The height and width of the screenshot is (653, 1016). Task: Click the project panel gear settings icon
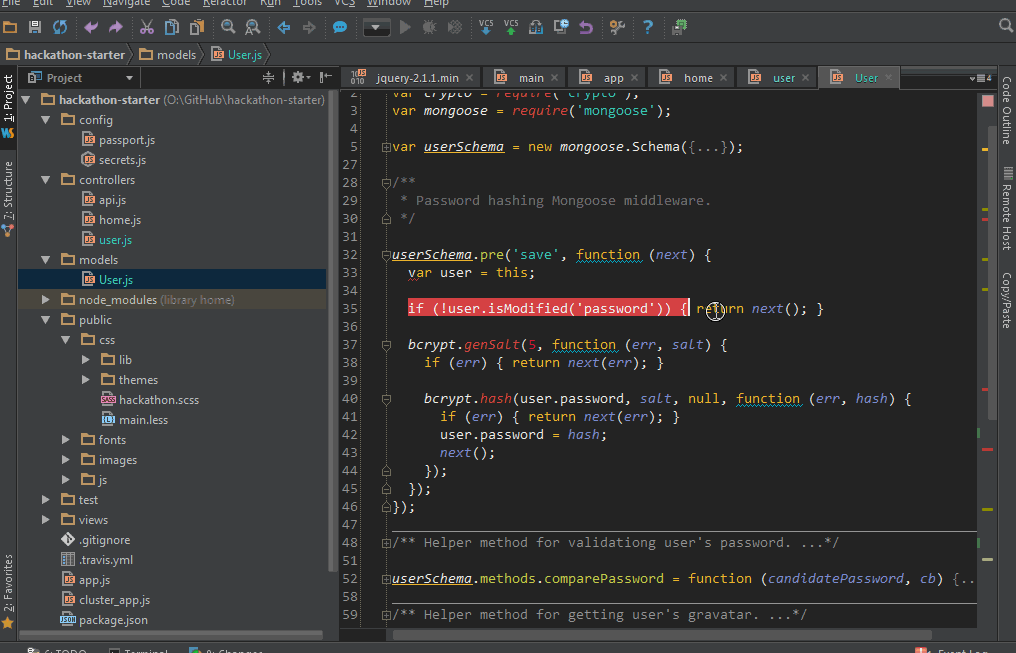(300, 77)
